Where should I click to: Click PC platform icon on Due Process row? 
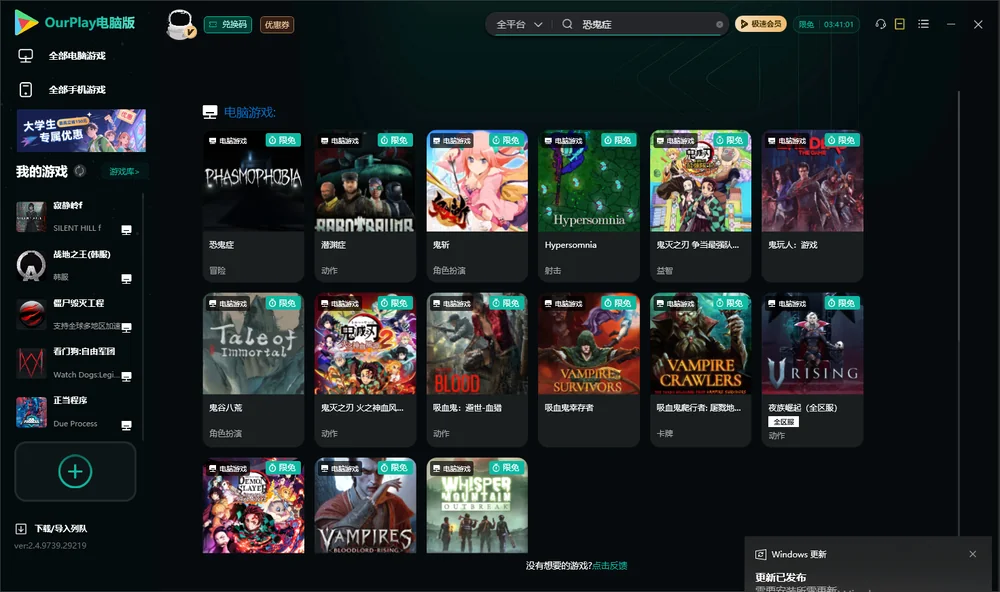click(x=126, y=426)
